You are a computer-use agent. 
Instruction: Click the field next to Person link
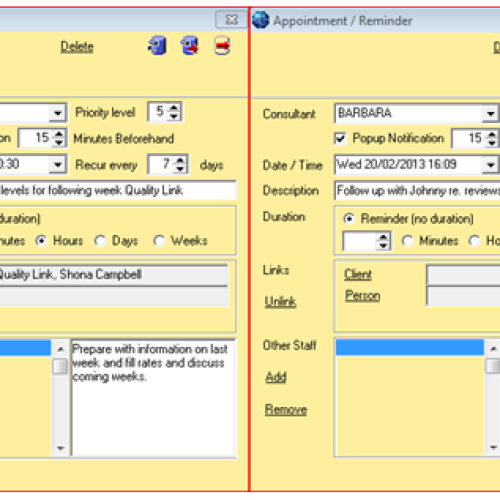tap(463, 296)
